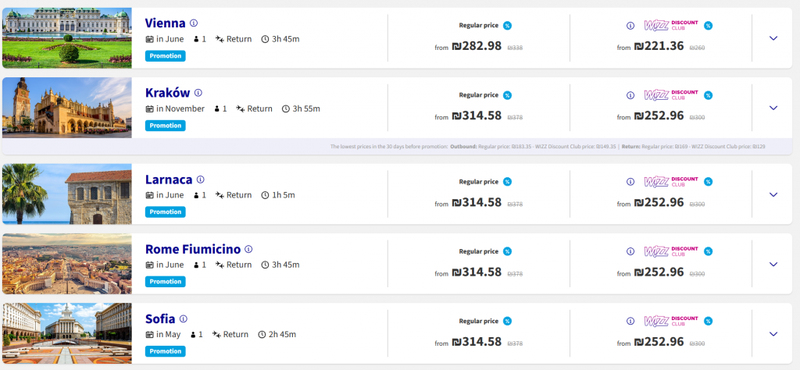Click the Promotion badge under Kraków
The image size is (800, 370).
[x=165, y=126]
